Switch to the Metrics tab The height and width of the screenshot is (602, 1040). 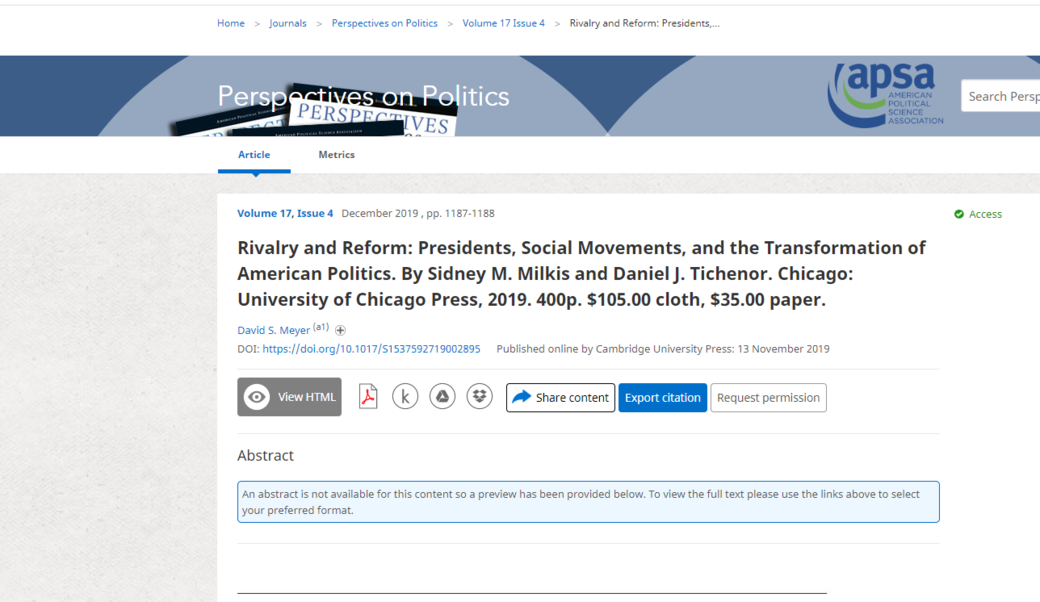pos(336,155)
